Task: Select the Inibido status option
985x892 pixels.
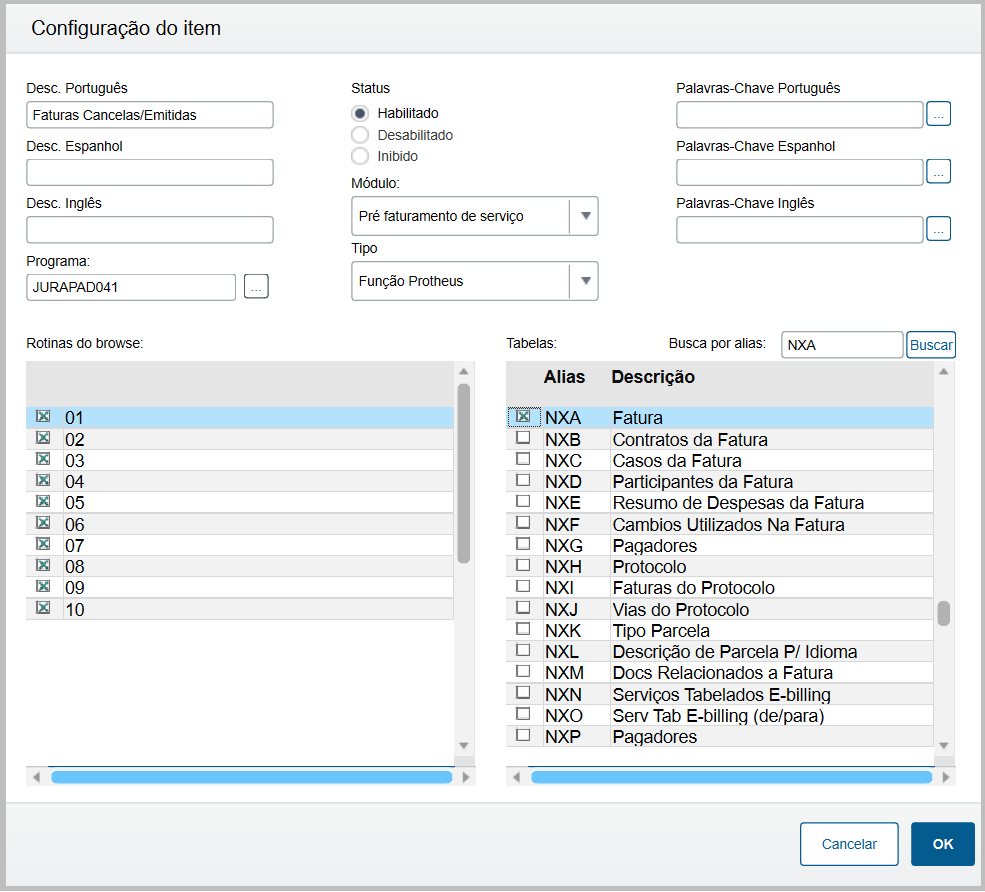Action: [360, 156]
